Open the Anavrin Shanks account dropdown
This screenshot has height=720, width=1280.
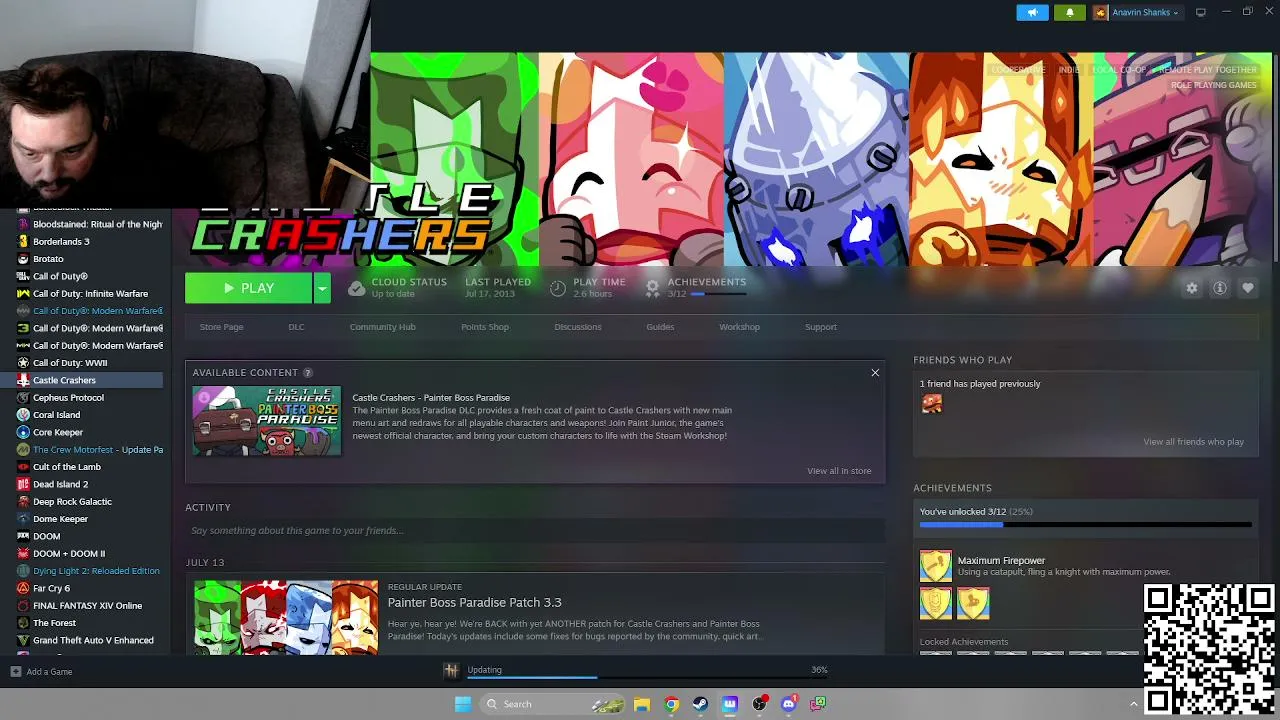pos(1145,13)
